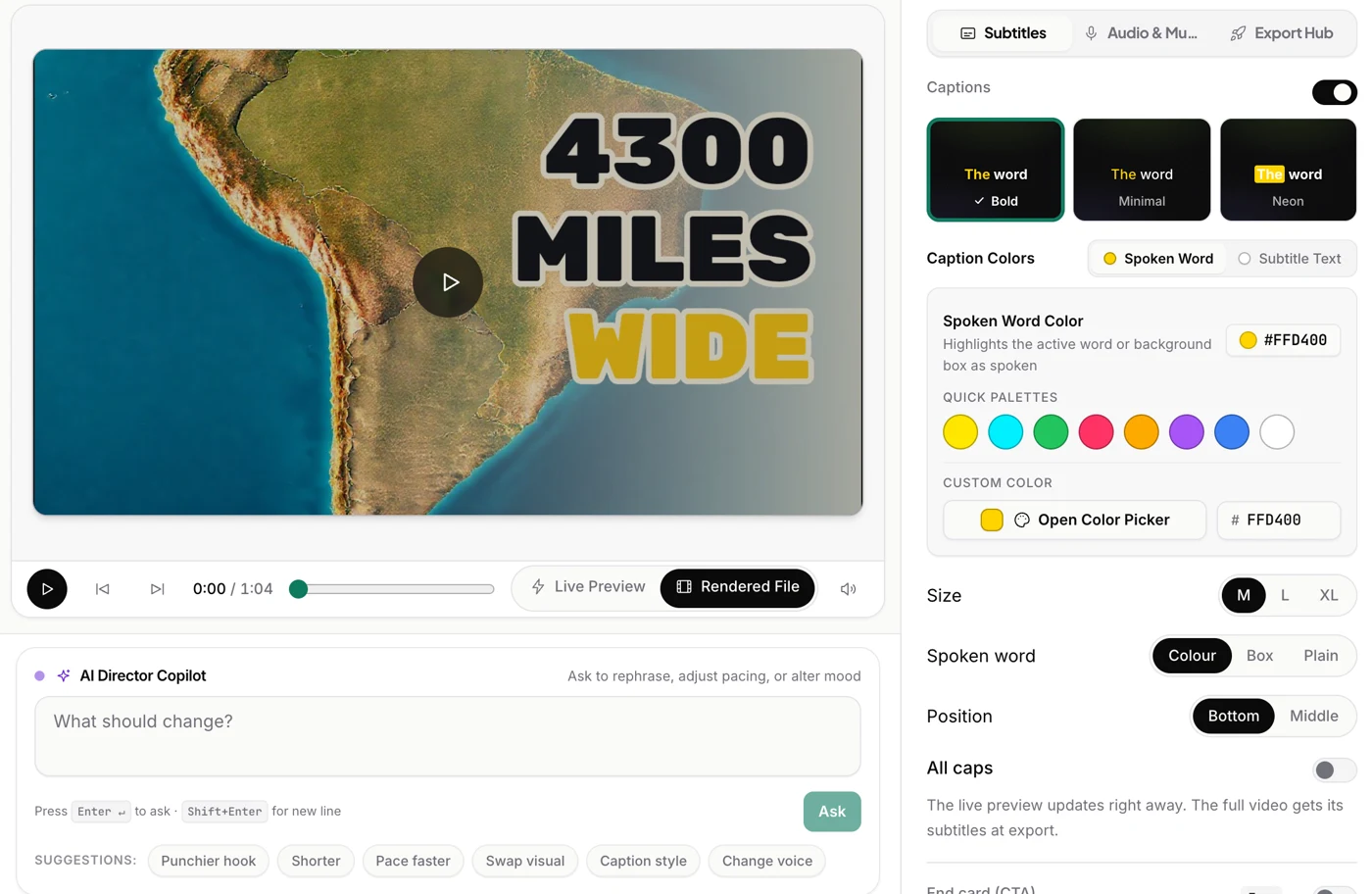
Task: Choose the Neon caption style
Action: click(x=1288, y=170)
